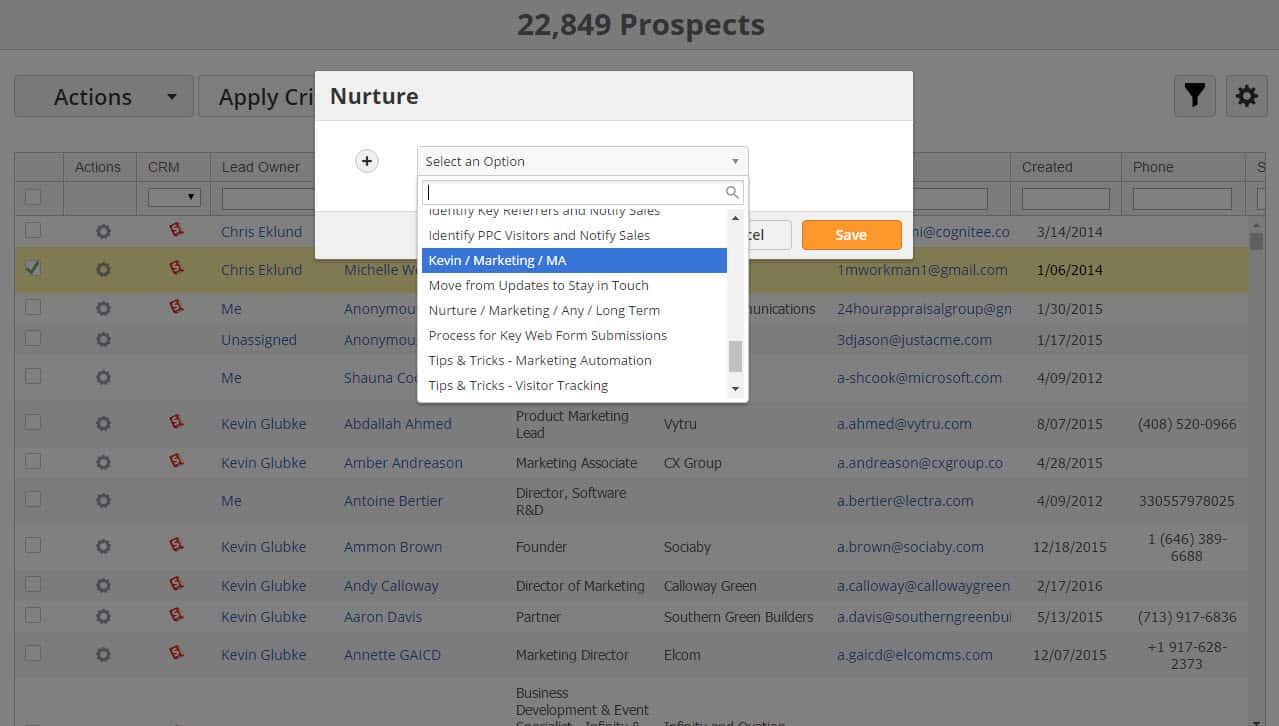Open a.gaicd@elcomcms.com email link
This screenshot has height=726, width=1279.
pos(915,655)
